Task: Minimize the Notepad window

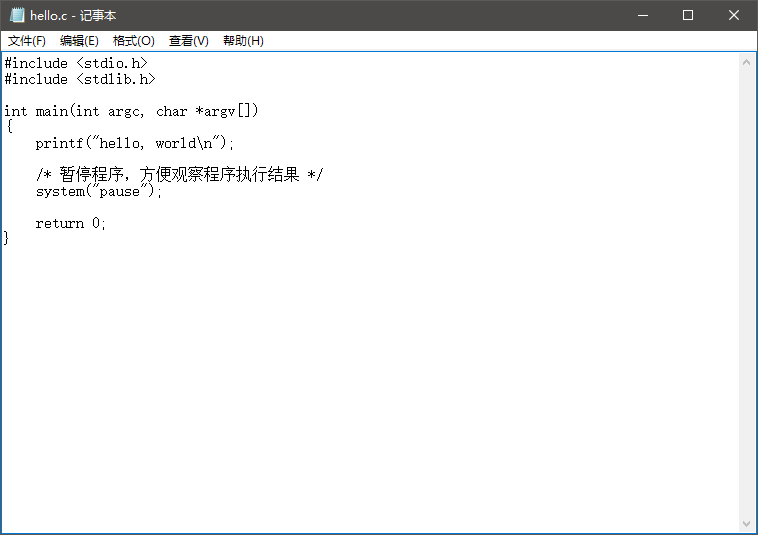Action: click(642, 15)
